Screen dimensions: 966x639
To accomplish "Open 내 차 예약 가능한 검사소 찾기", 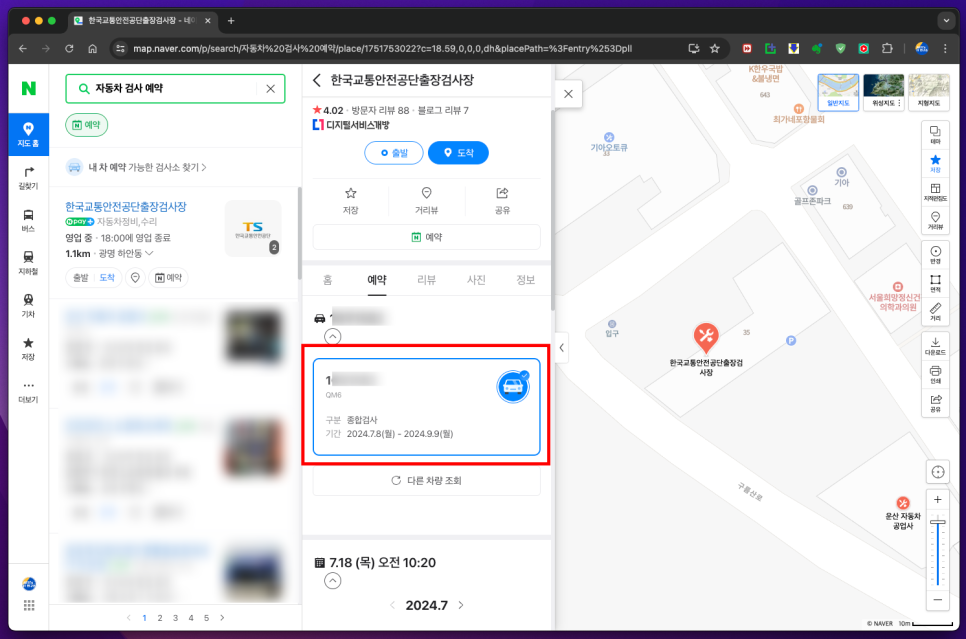I will pyautogui.click(x=147, y=167).
